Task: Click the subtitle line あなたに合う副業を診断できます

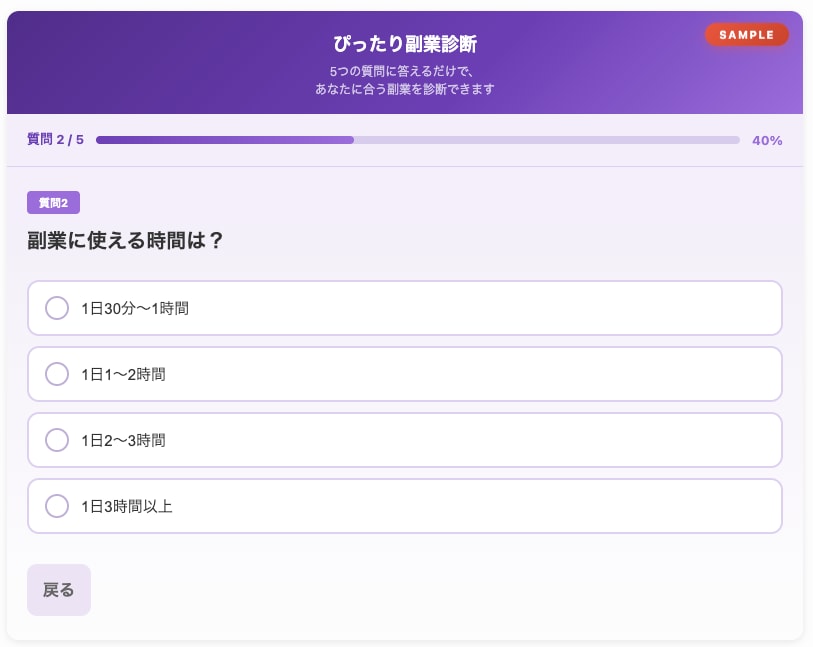Action: (x=405, y=89)
